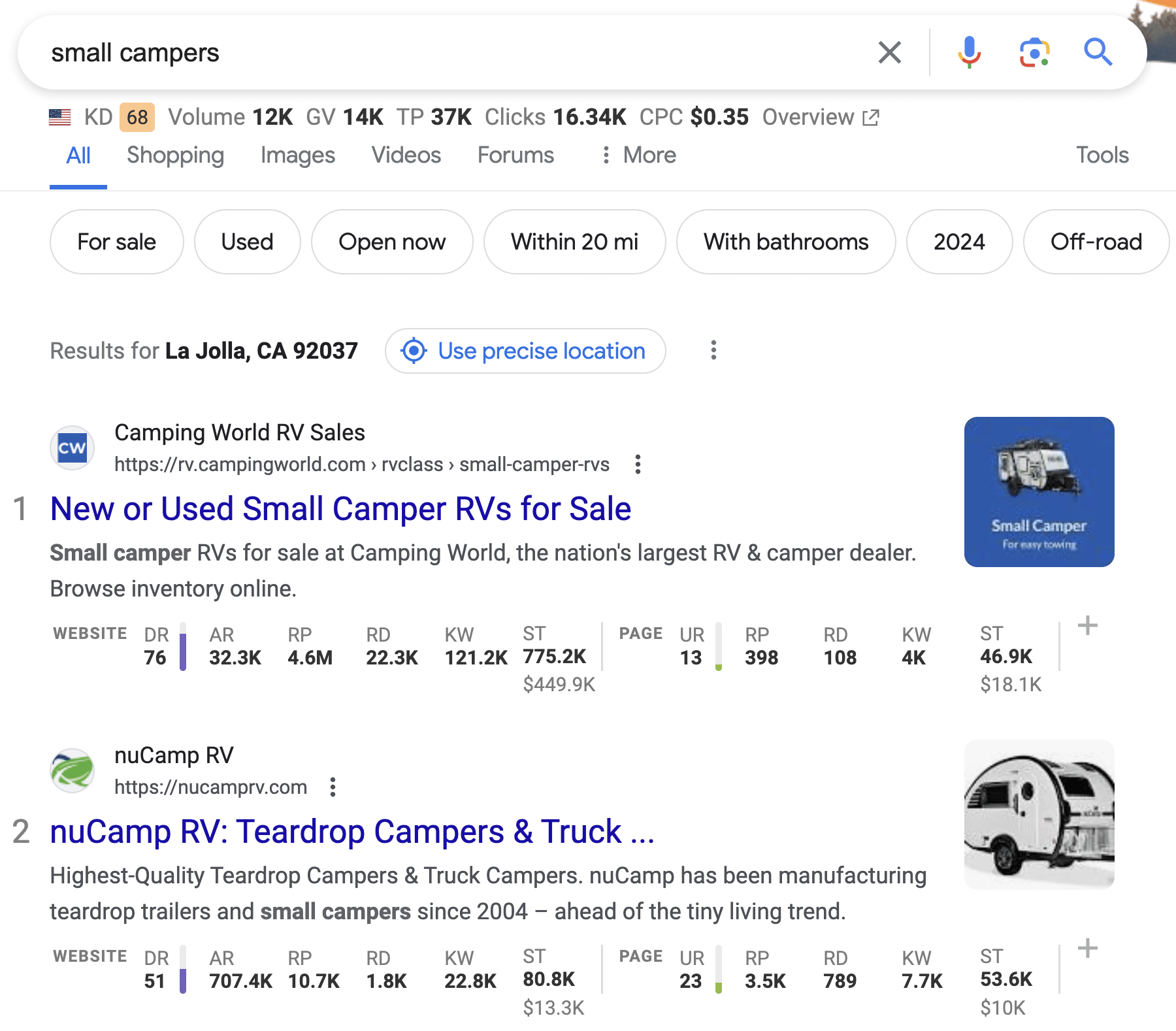
Task: Toggle the 'For sale' filter chip
Action: (x=116, y=242)
